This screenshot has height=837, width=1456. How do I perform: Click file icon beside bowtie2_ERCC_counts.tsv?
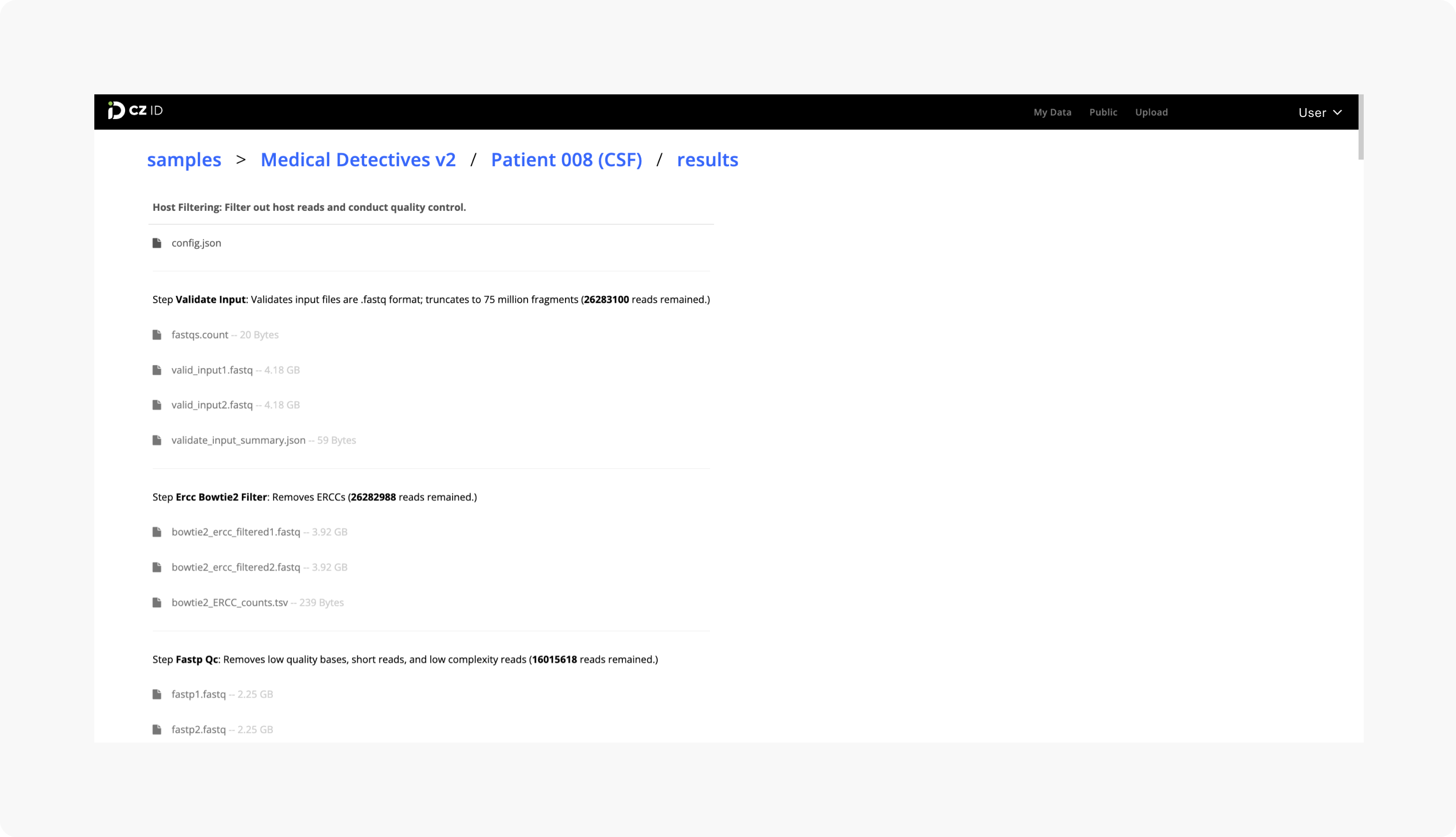[157, 603]
